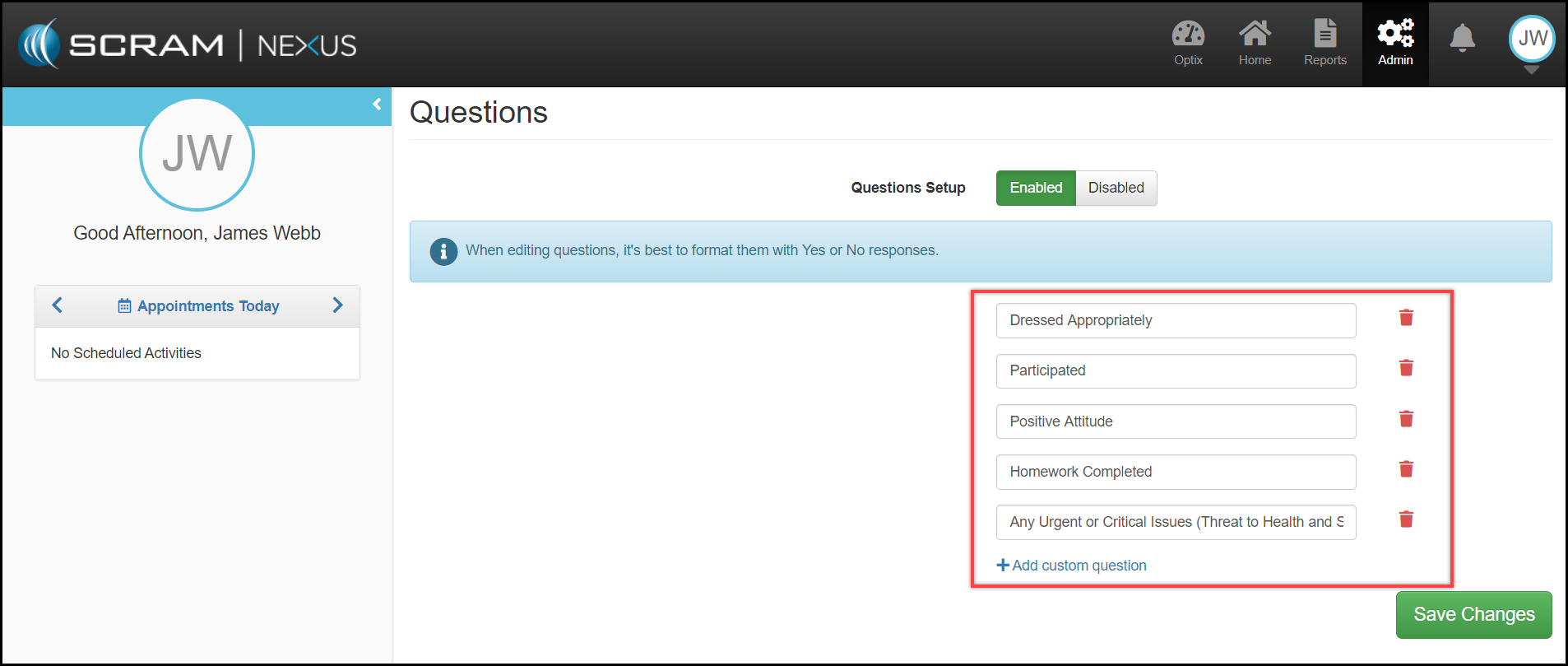
Task: Advance to next day's appointments
Action: (x=337, y=305)
